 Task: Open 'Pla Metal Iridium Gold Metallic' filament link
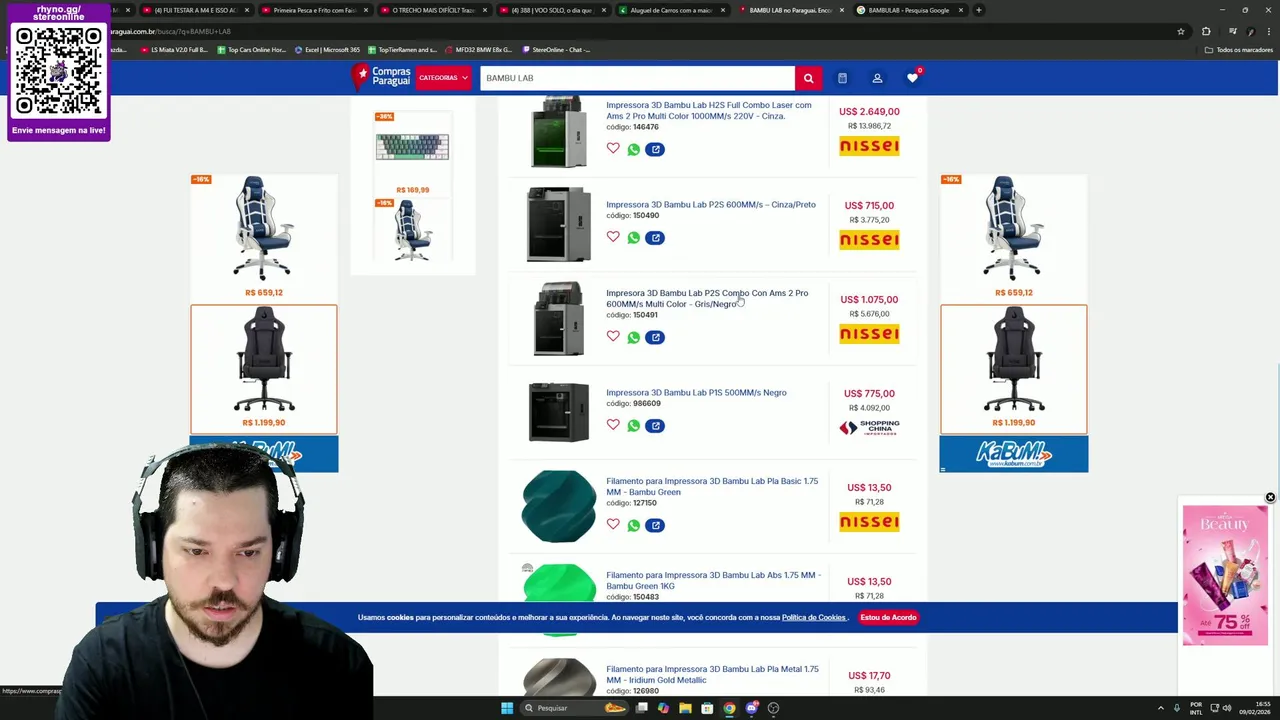pyautogui.click(x=712, y=674)
